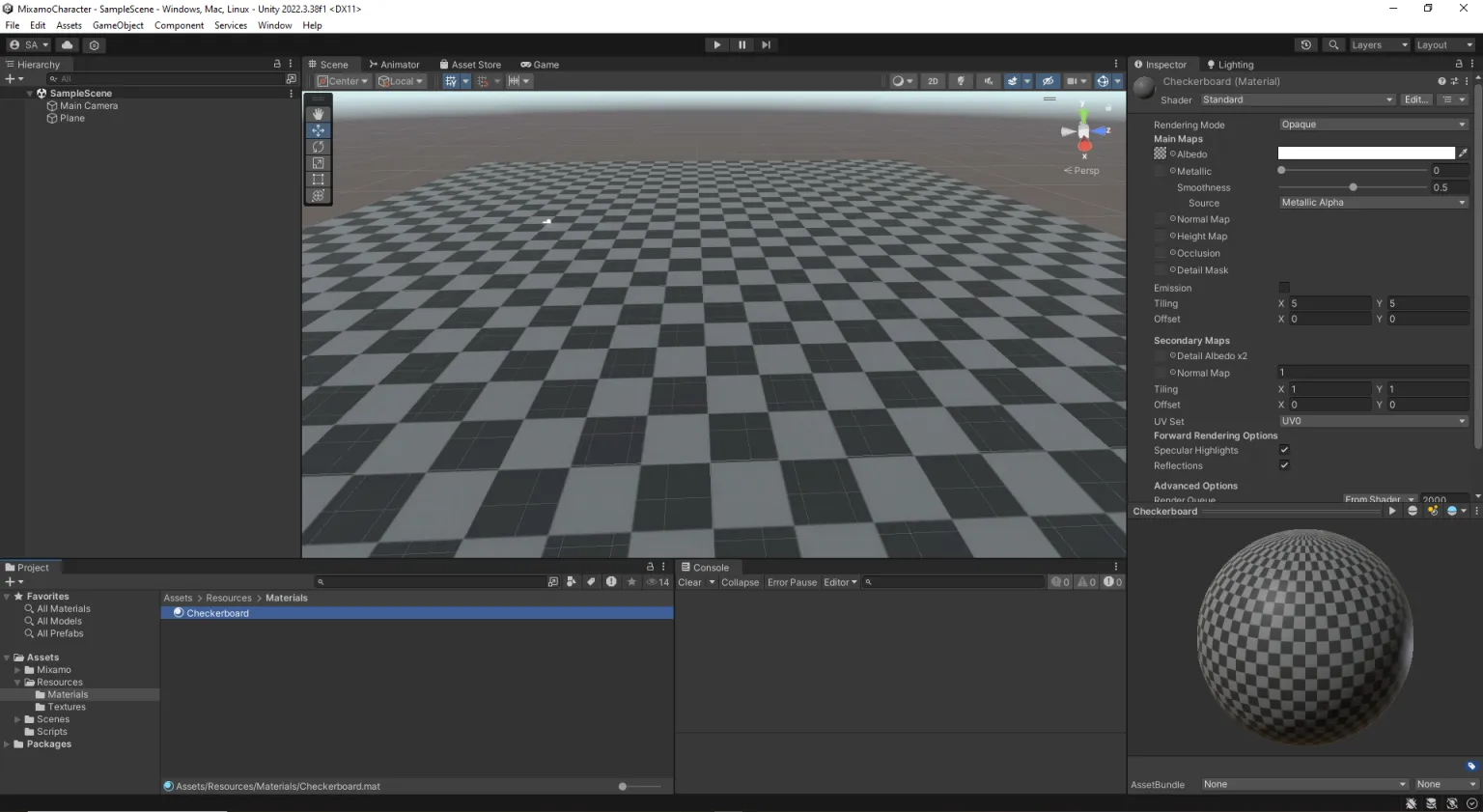This screenshot has height=812, width=1483.
Task: Open the Shader dropdown
Action: 1297,99
